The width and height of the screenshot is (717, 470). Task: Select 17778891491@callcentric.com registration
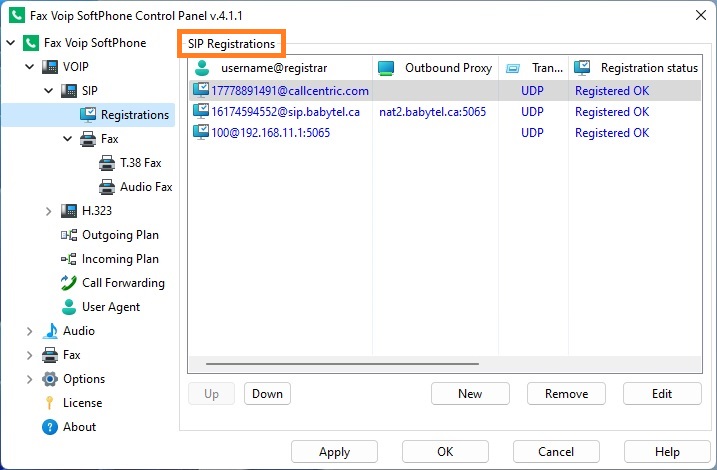[290, 91]
